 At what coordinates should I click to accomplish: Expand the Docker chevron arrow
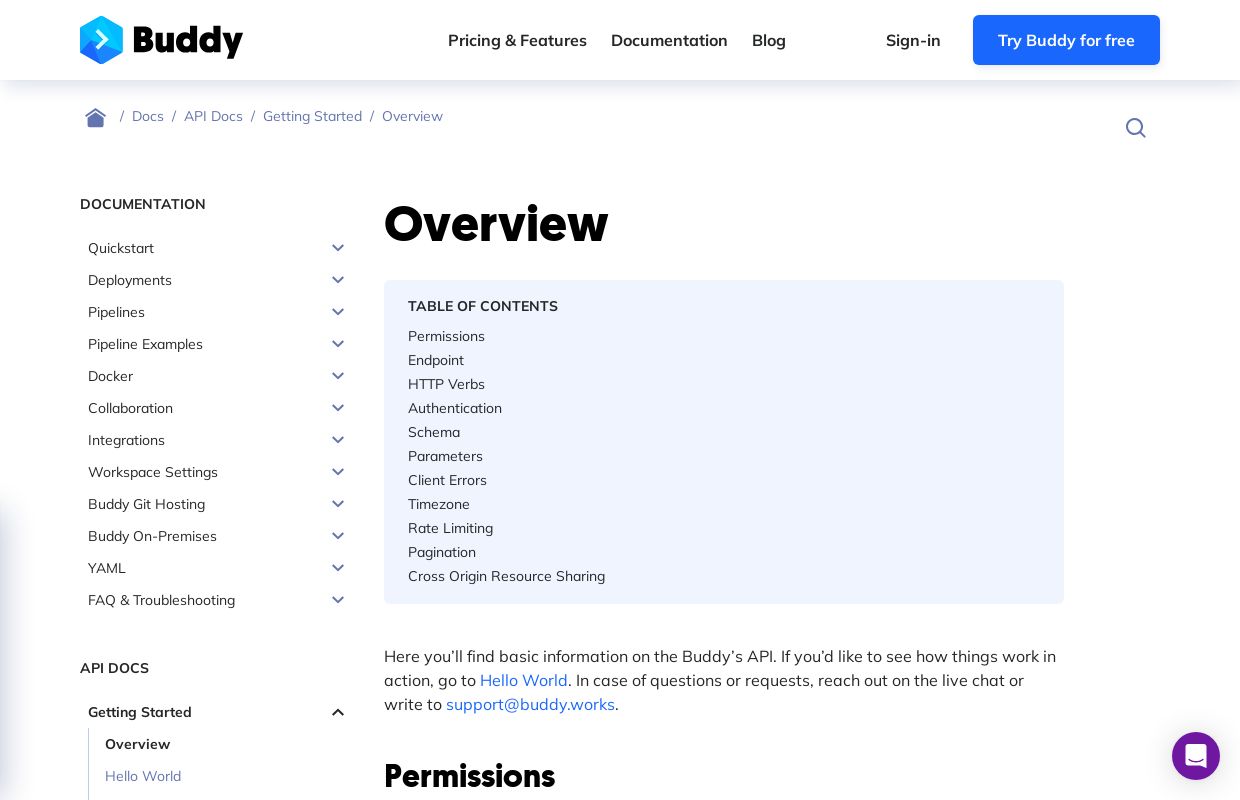point(338,376)
